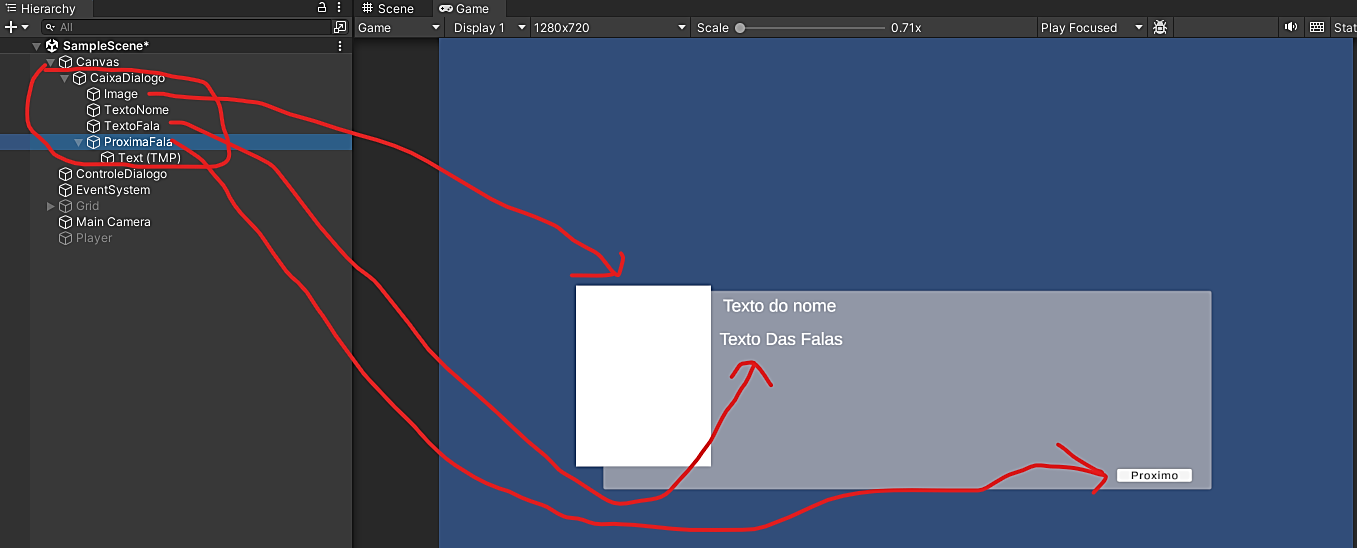
Task: Collapse the Canvas tree node
Action: pos(51,62)
